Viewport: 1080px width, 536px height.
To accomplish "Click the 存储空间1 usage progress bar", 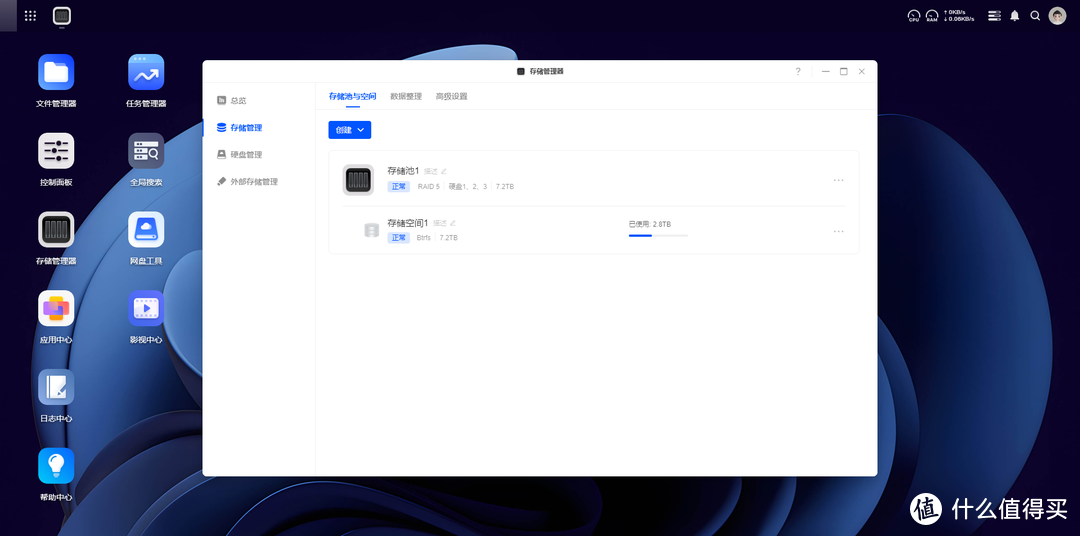I will tap(658, 236).
